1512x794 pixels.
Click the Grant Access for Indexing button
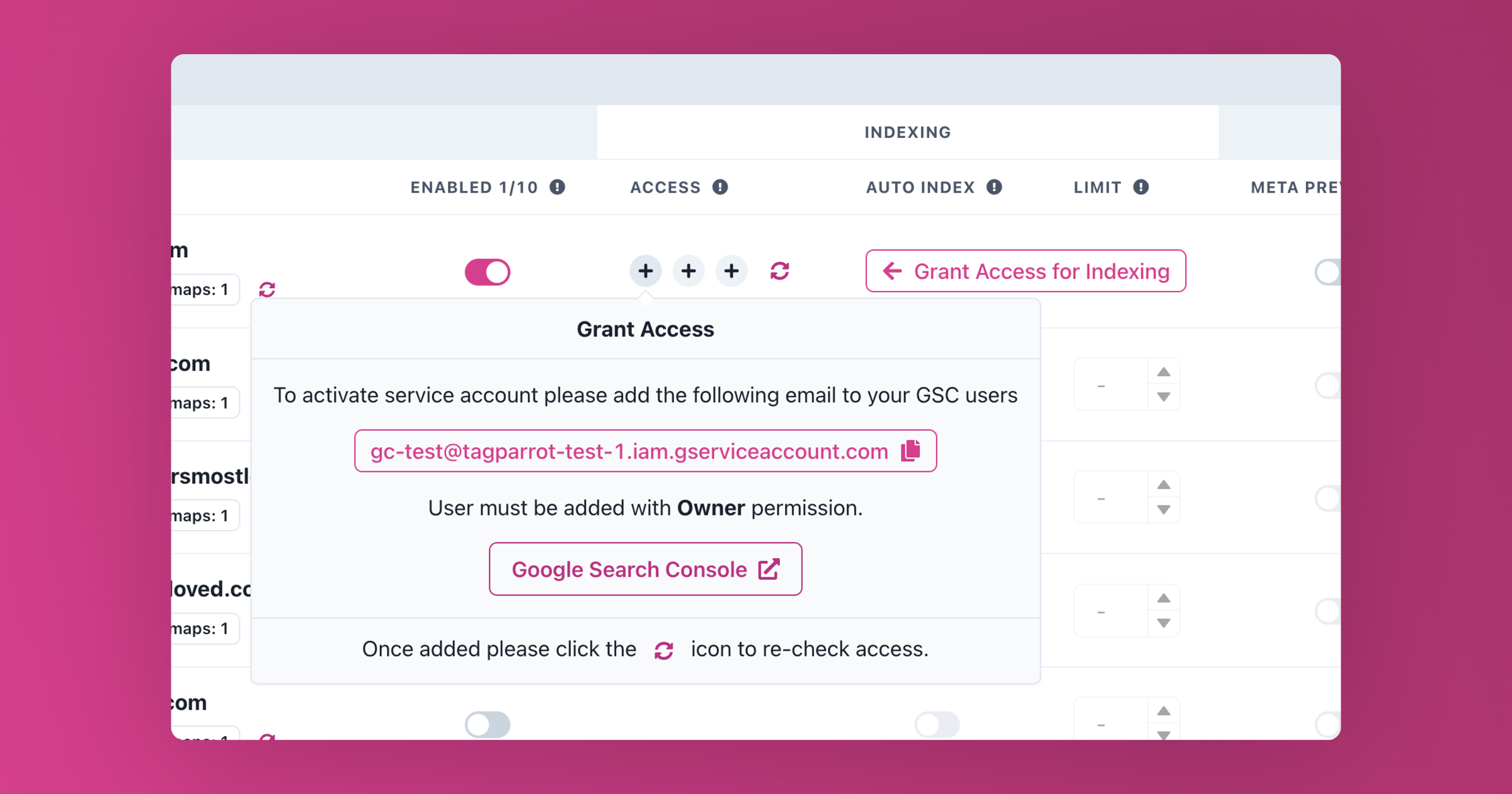1025,271
